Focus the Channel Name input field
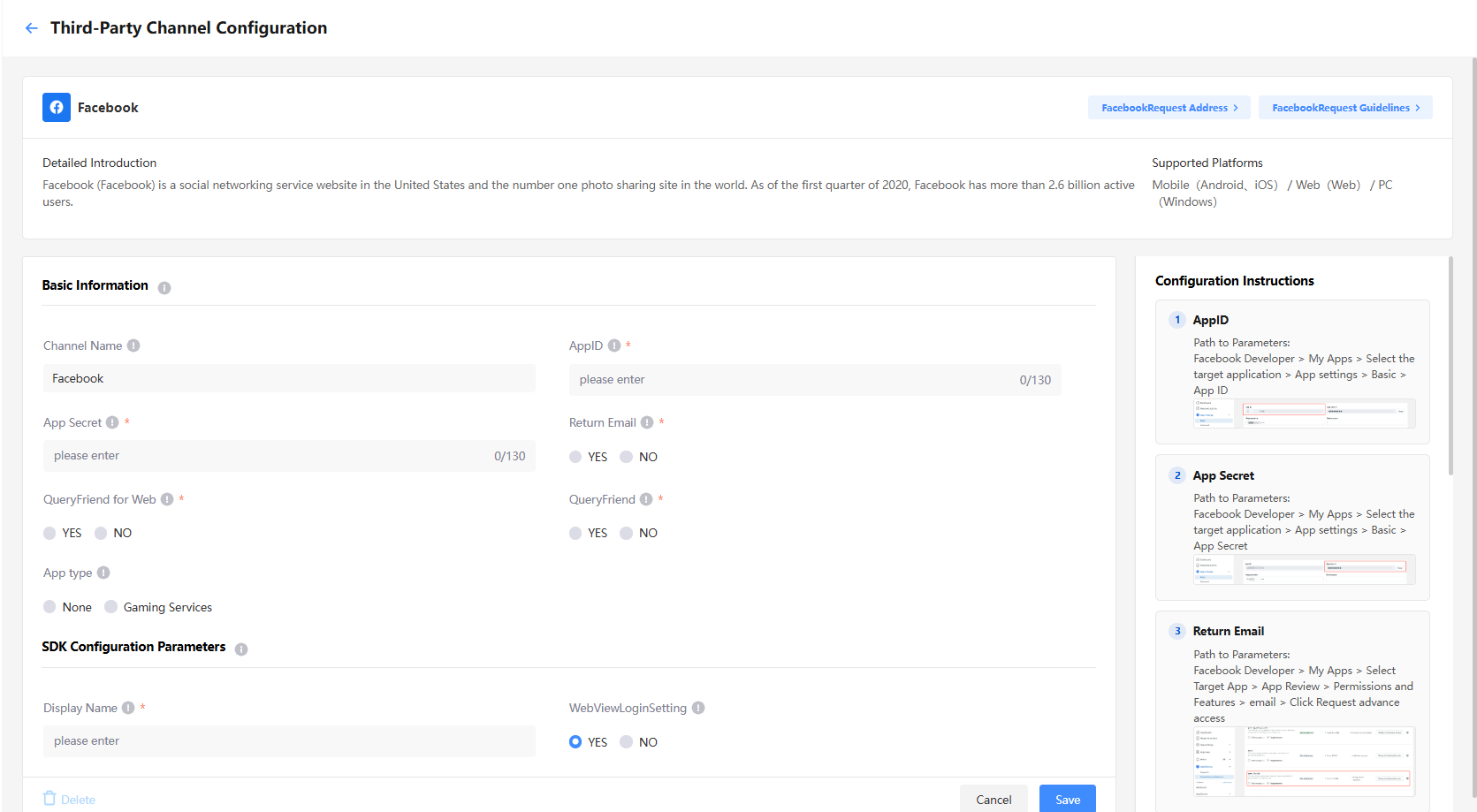This screenshot has height=812, width=1477. (289, 378)
